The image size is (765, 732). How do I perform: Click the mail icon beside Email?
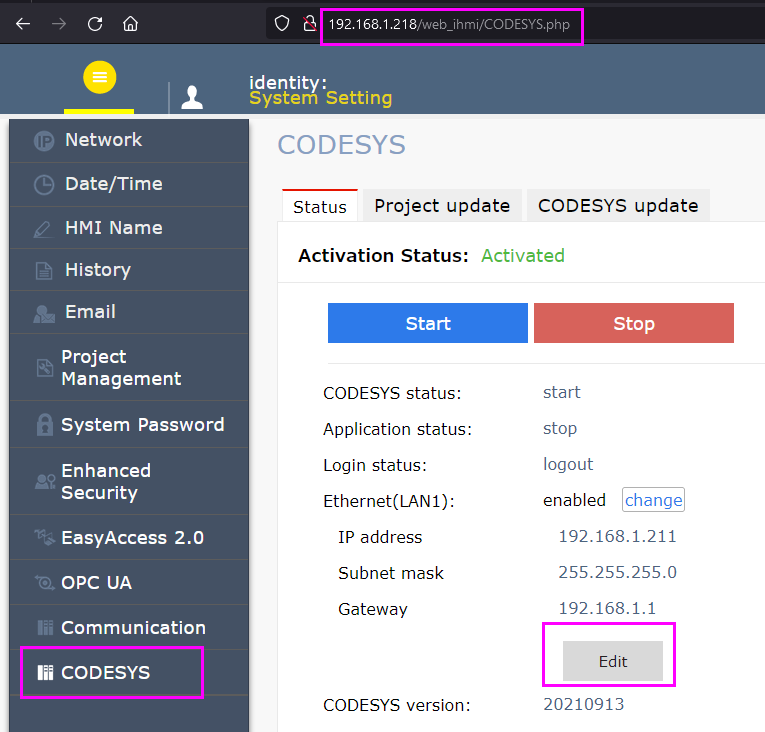[x=44, y=314]
